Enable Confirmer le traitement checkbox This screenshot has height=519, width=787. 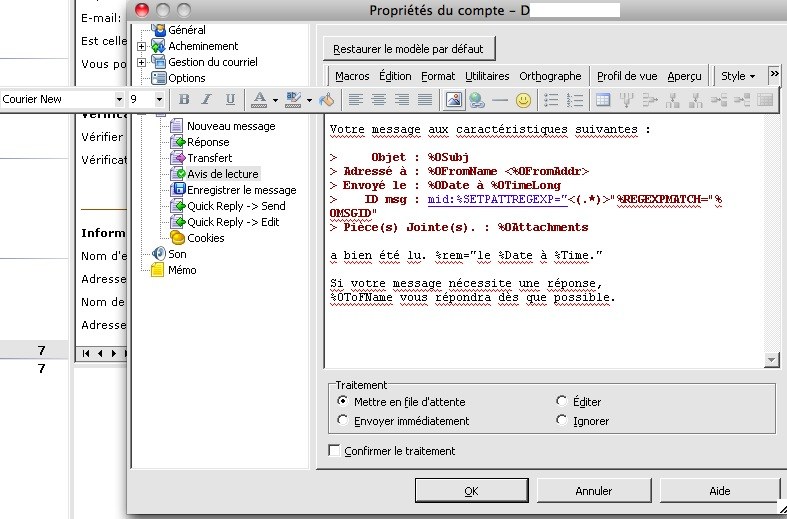334,451
